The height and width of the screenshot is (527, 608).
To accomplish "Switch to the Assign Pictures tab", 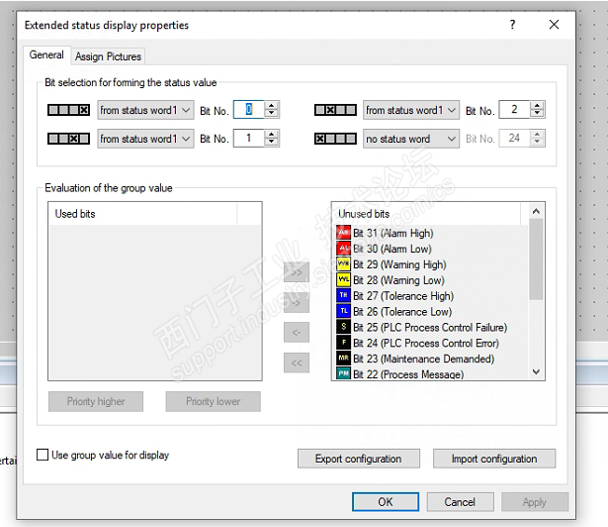I will pos(108,57).
